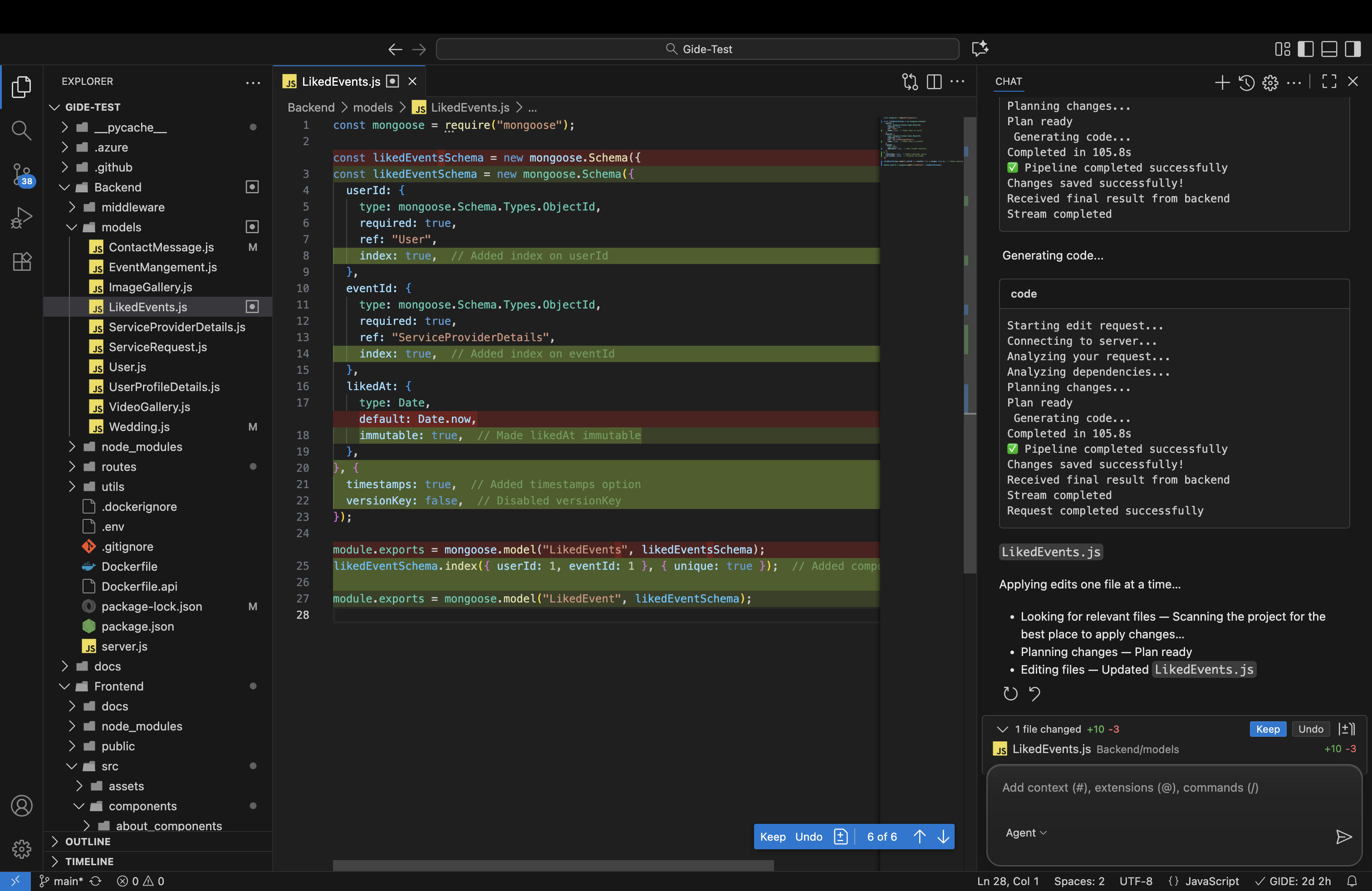The image size is (1372, 891).
Task: Expand the OUTLINE section
Action: [x=87, y=842]
